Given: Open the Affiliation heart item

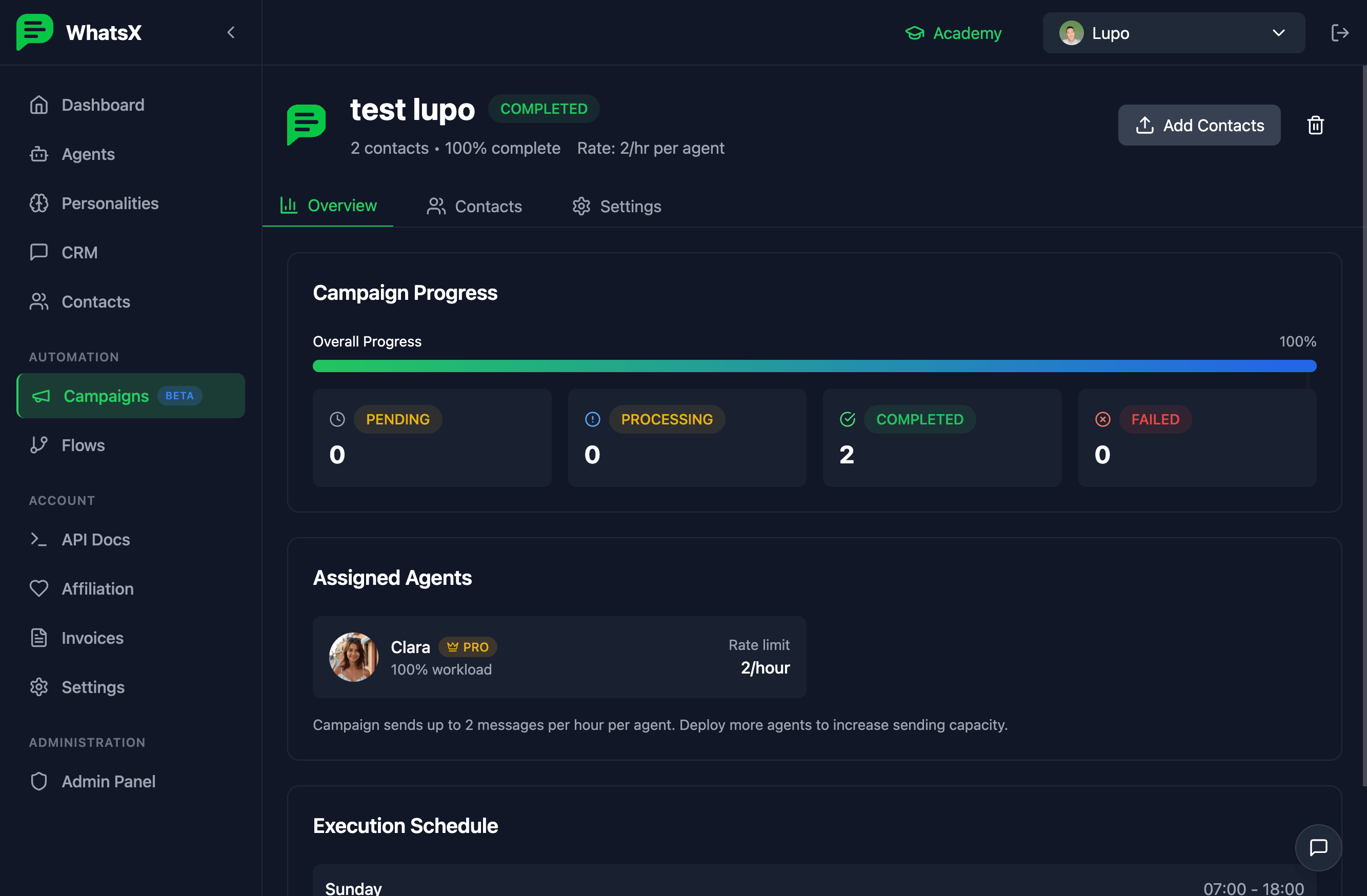Looking at the screenshot, I should pyautogui.click(x=97, y=589).
